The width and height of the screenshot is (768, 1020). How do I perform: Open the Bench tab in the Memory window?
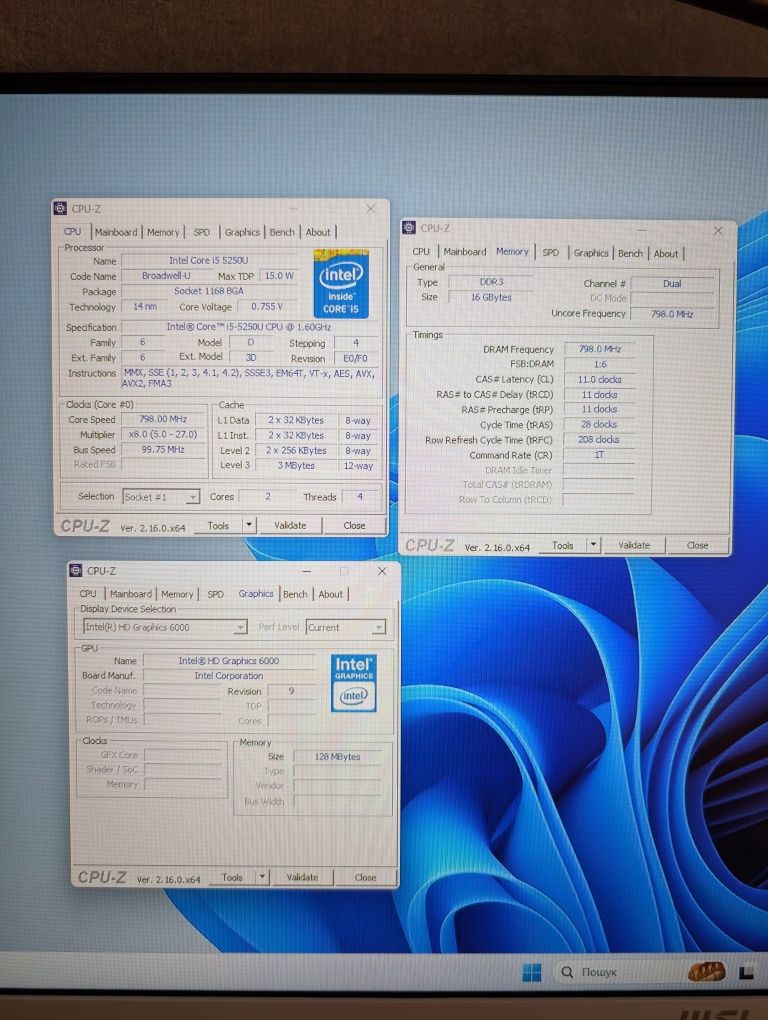630,253
